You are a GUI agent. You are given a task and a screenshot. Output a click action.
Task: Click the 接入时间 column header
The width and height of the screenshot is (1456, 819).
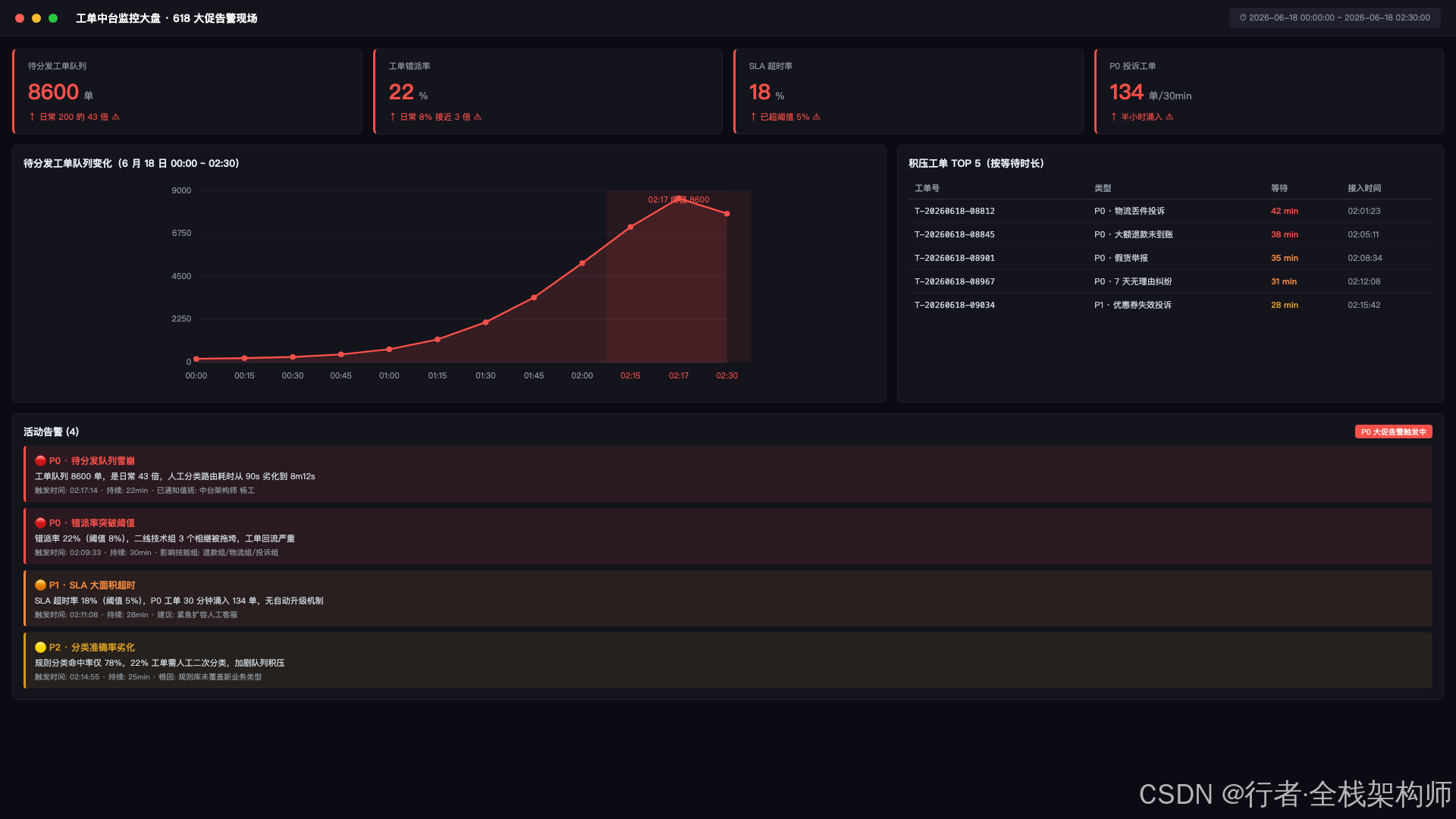tap(1364, 188)
